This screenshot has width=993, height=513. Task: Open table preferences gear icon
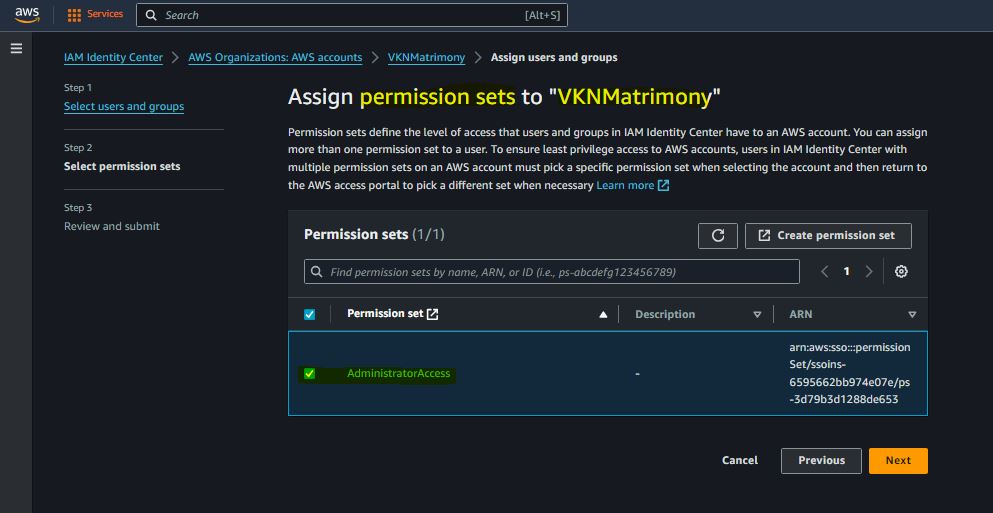901,272
